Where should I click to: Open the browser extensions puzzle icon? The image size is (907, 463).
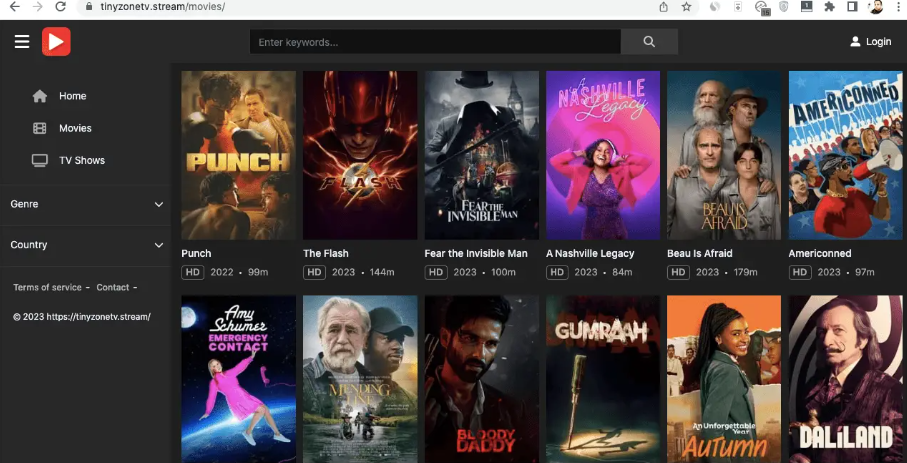[829, 7]
